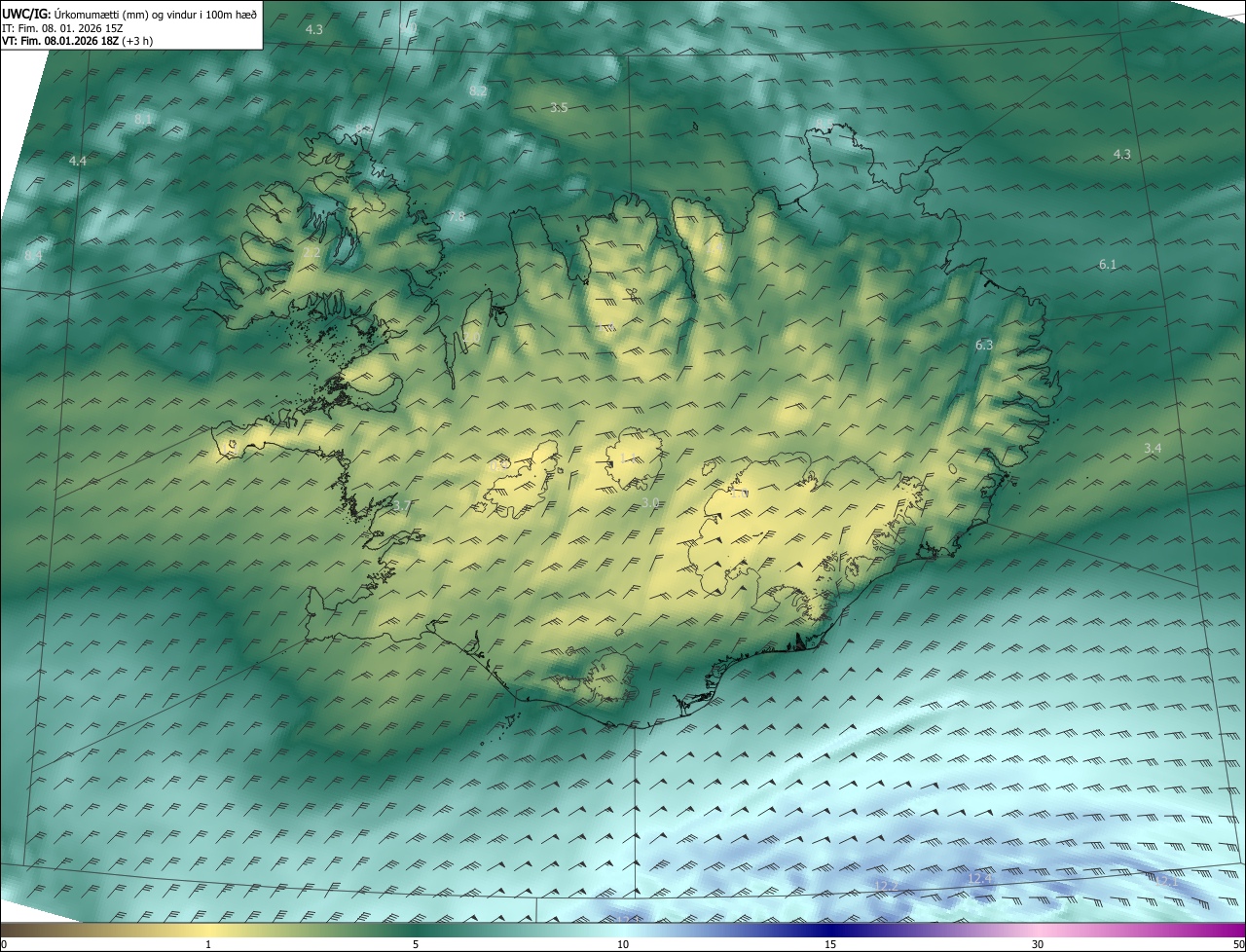Screen dimensions: 1246x952
Task: Click the 6.1 value label on the map
Action: point(1108,265)
